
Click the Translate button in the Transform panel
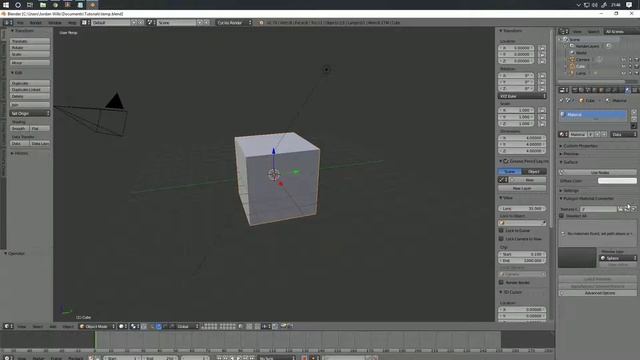pyautogui.click(x=30, y=41)
